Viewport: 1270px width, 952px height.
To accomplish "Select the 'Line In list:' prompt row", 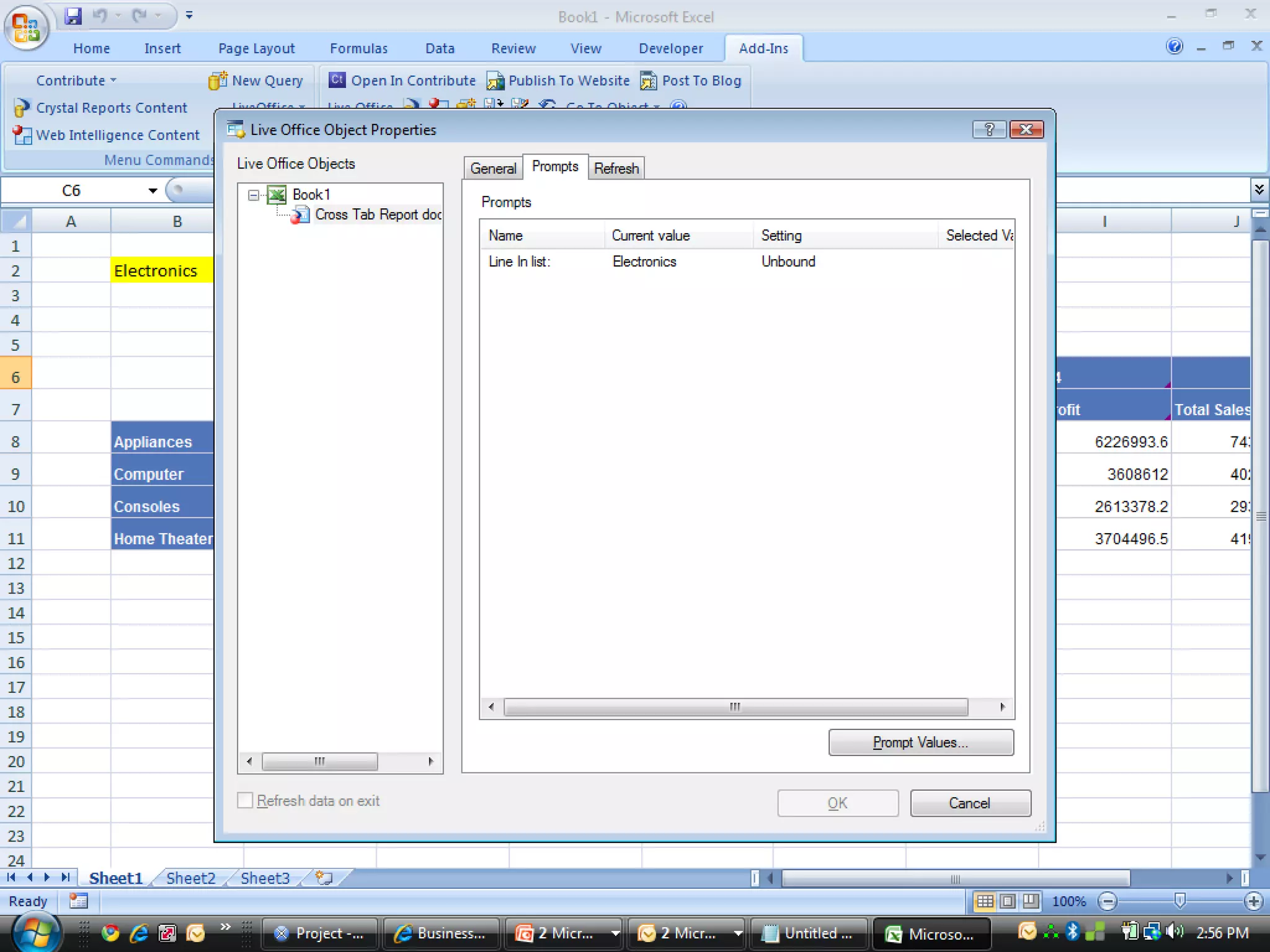I will click(x=747, y=262).
